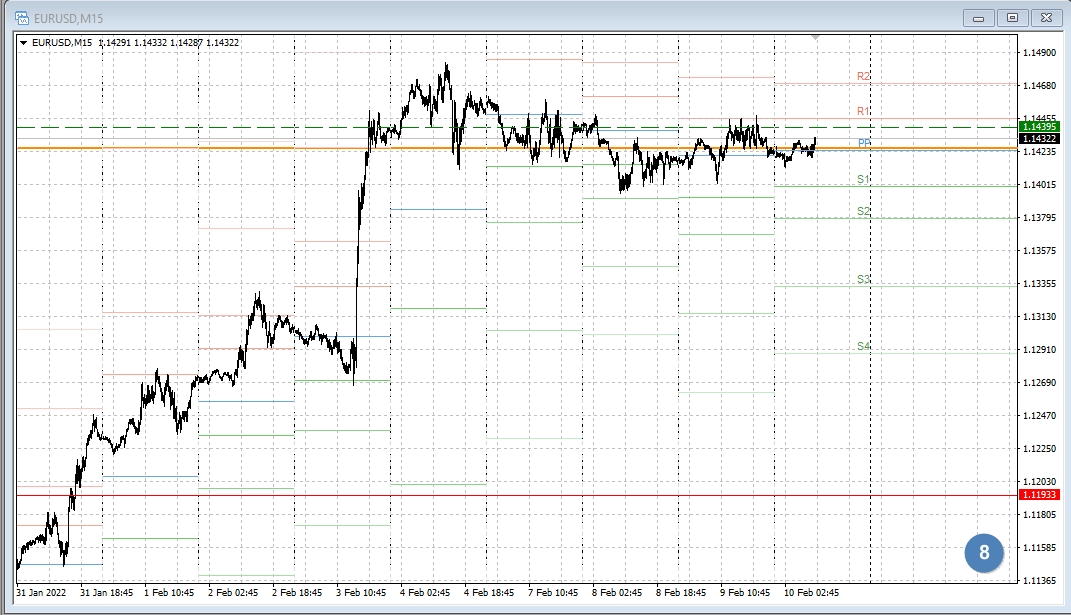1071x615 pixels.
Task: Minimize the EURUSD,M15 chart window
Action: [977, 18]
